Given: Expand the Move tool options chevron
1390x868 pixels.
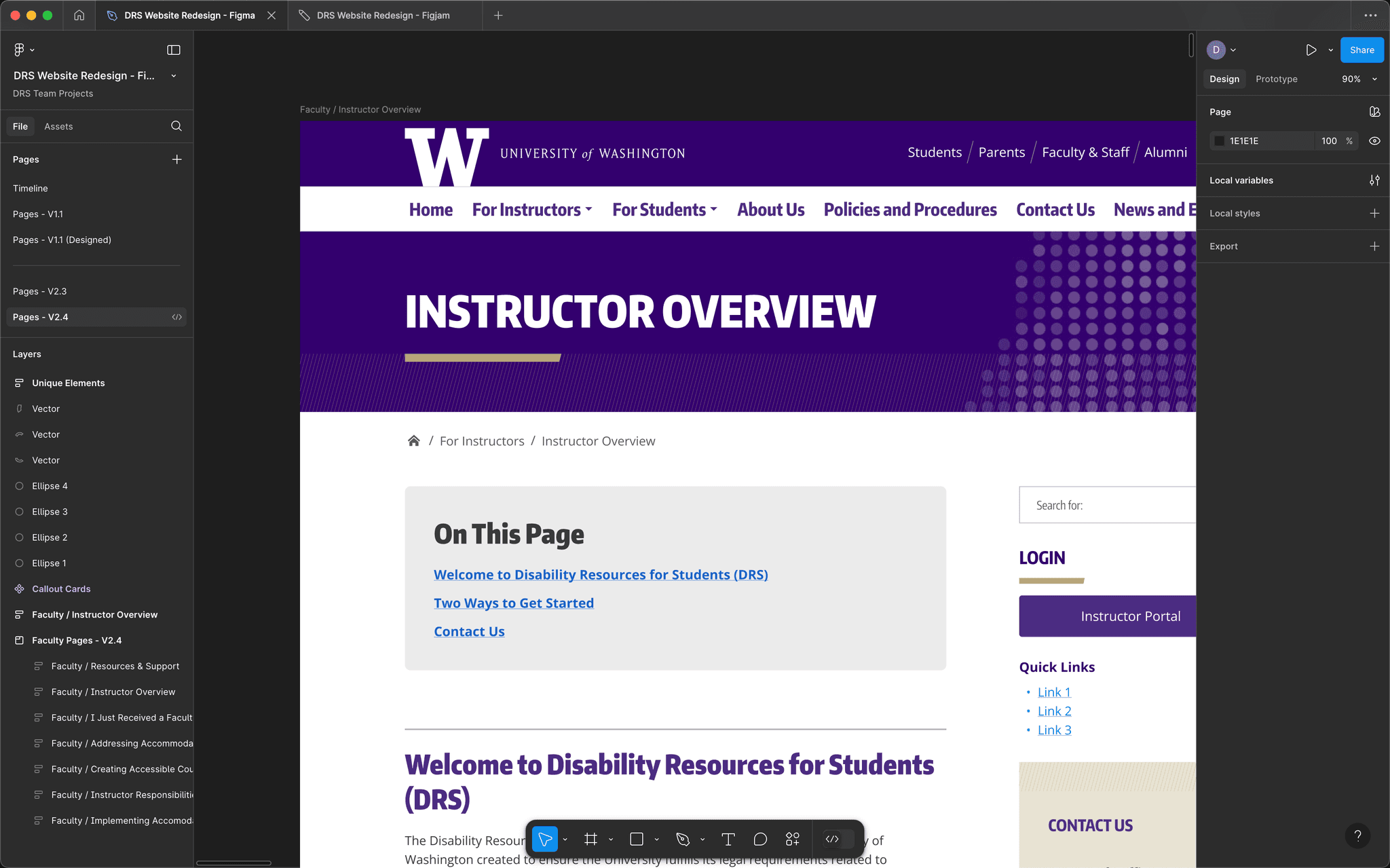Looking at the screenshot, I should click(565, 839).
